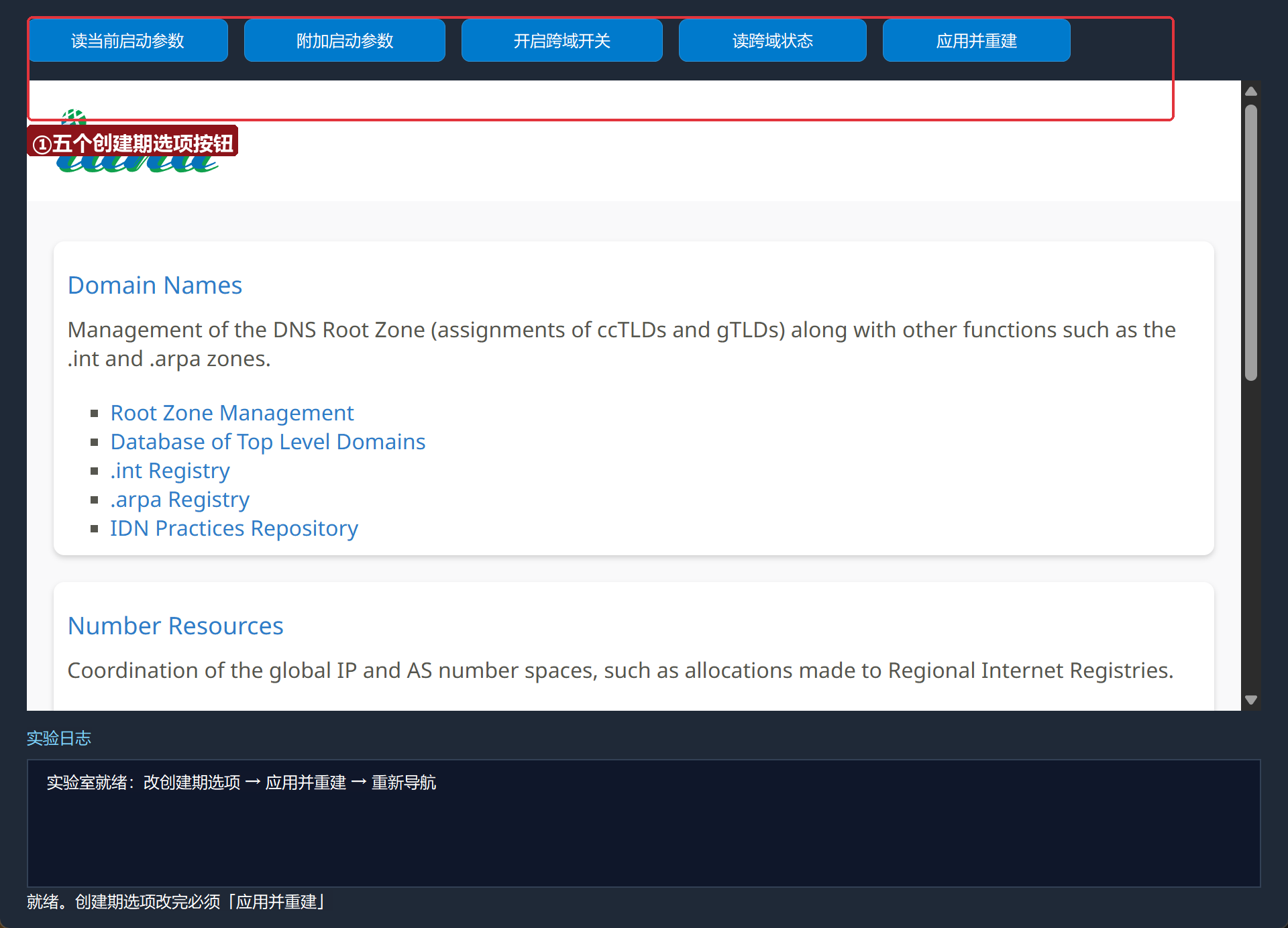The image size is (1288, 928).
Task: Click the 应用并重建 button
Action: 977,41
